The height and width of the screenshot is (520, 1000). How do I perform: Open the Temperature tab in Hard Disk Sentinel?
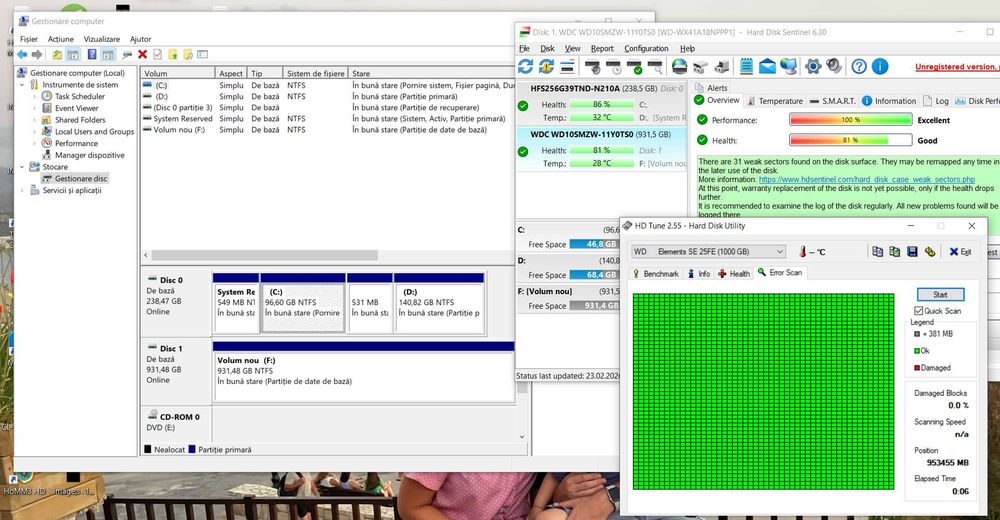pyautogui.click(x=774, y=101)
